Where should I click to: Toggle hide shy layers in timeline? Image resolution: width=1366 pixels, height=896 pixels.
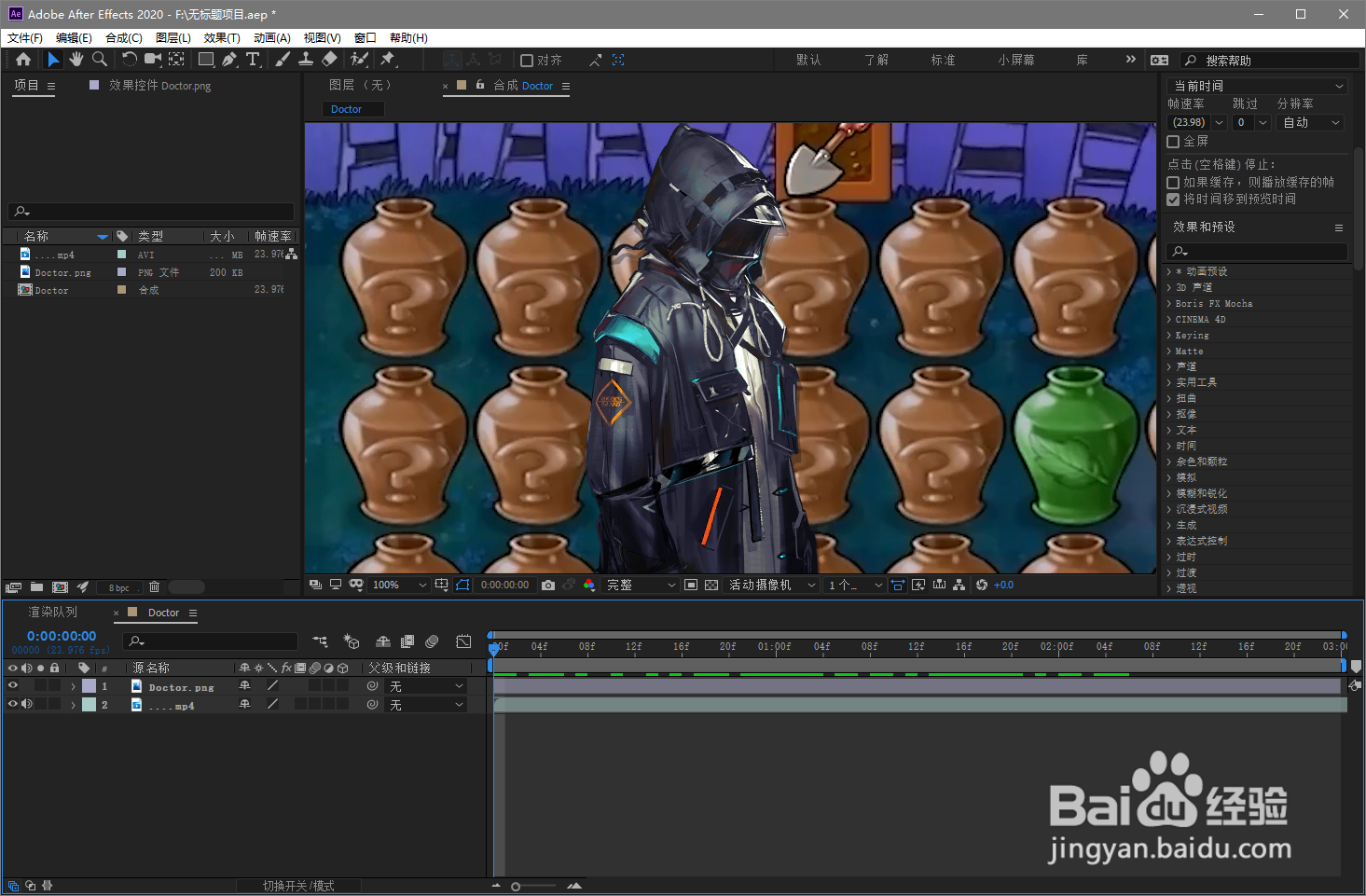click(383, 641)
